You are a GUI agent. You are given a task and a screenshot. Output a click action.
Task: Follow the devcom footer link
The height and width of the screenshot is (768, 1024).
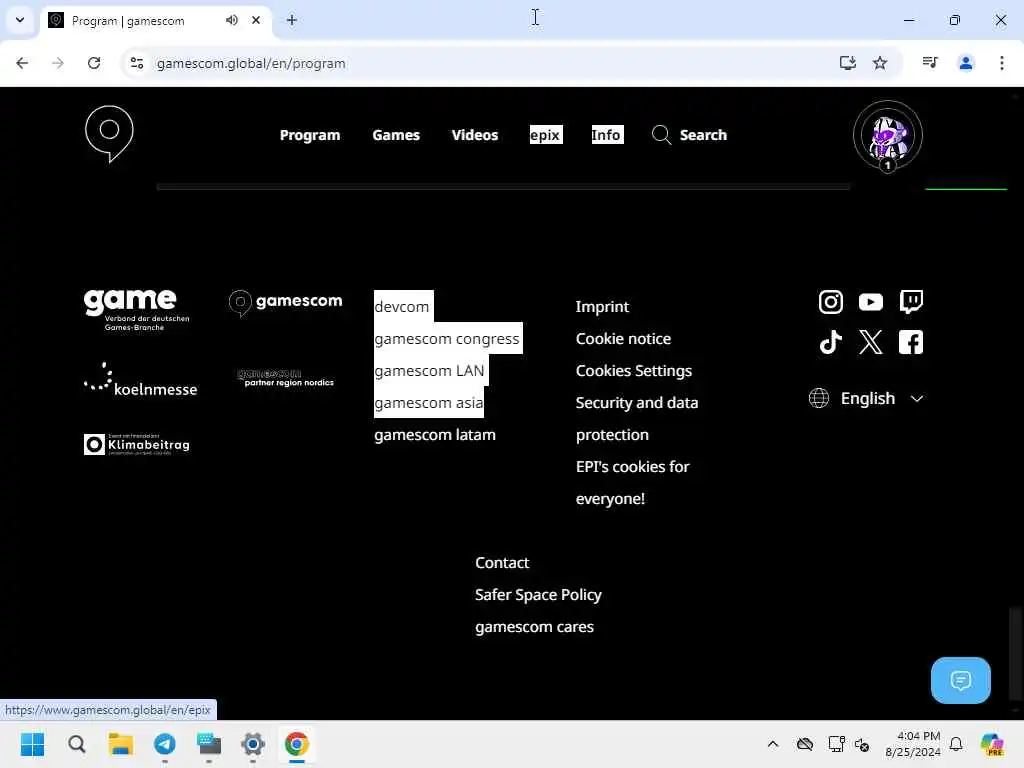[x=402, y=306]
